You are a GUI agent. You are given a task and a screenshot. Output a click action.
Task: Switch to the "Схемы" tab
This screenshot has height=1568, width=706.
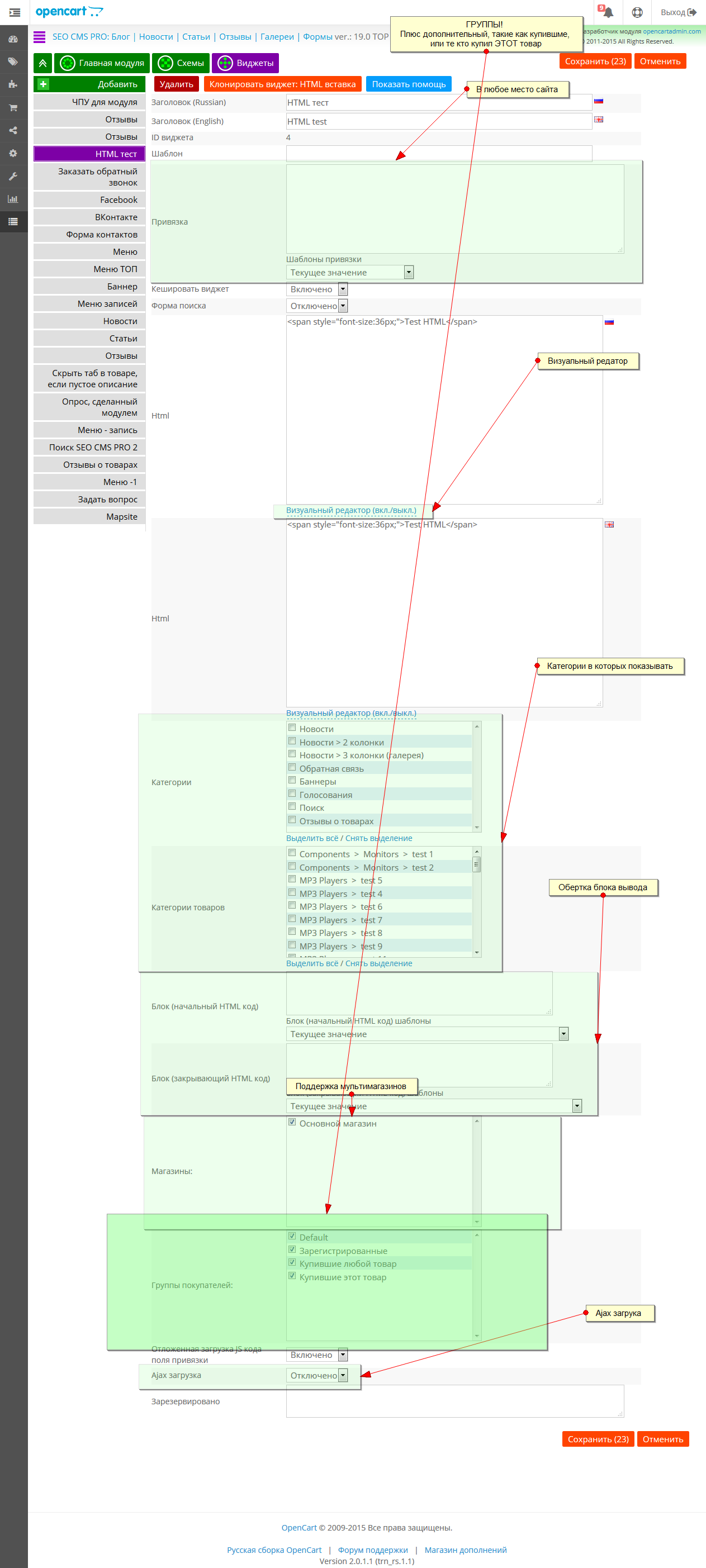(x=181, y=63)
